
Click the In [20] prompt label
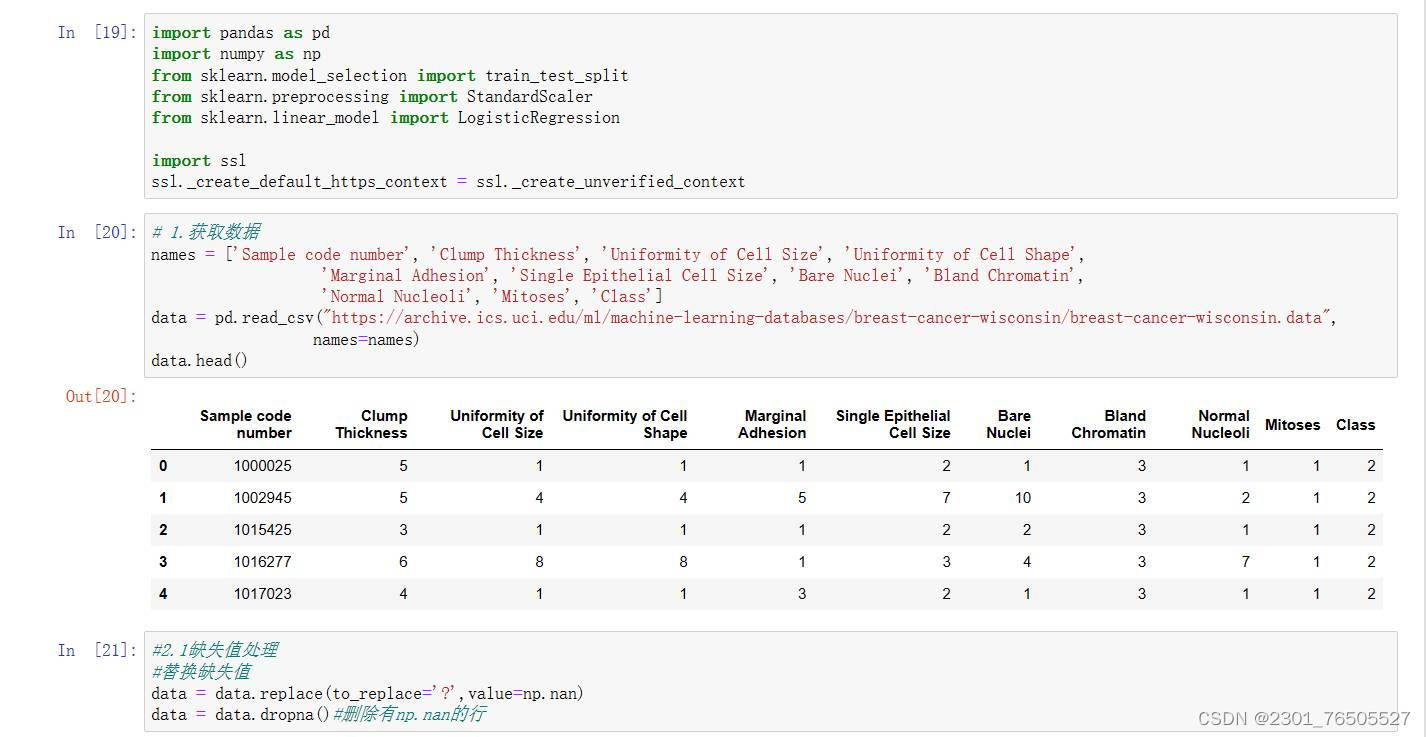tap(97, 232)
